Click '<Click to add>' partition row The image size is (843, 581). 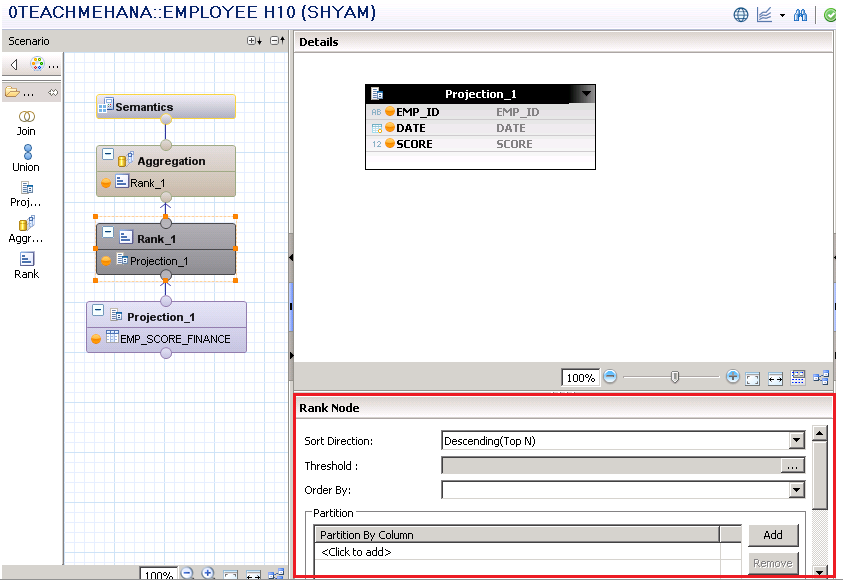tap(356, 553)
